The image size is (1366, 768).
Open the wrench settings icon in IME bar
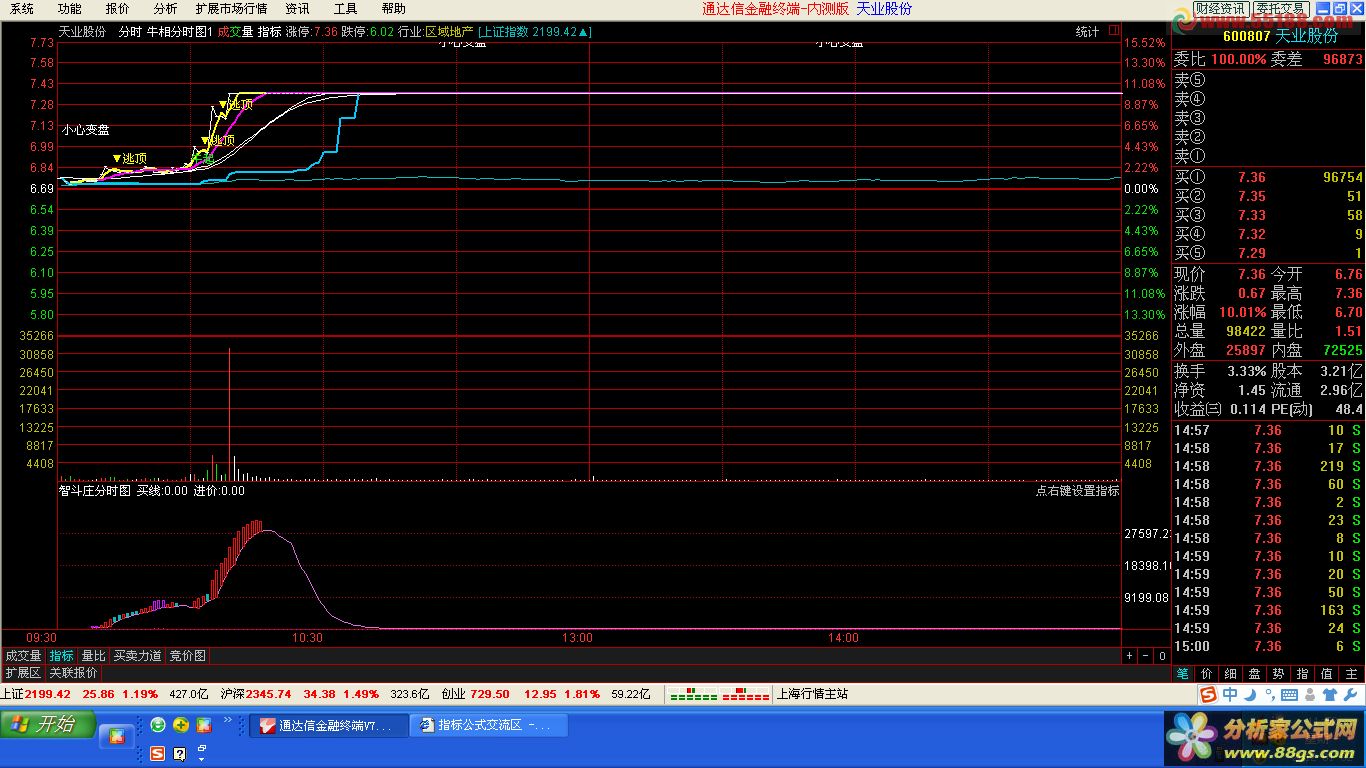coord(1350,695)
